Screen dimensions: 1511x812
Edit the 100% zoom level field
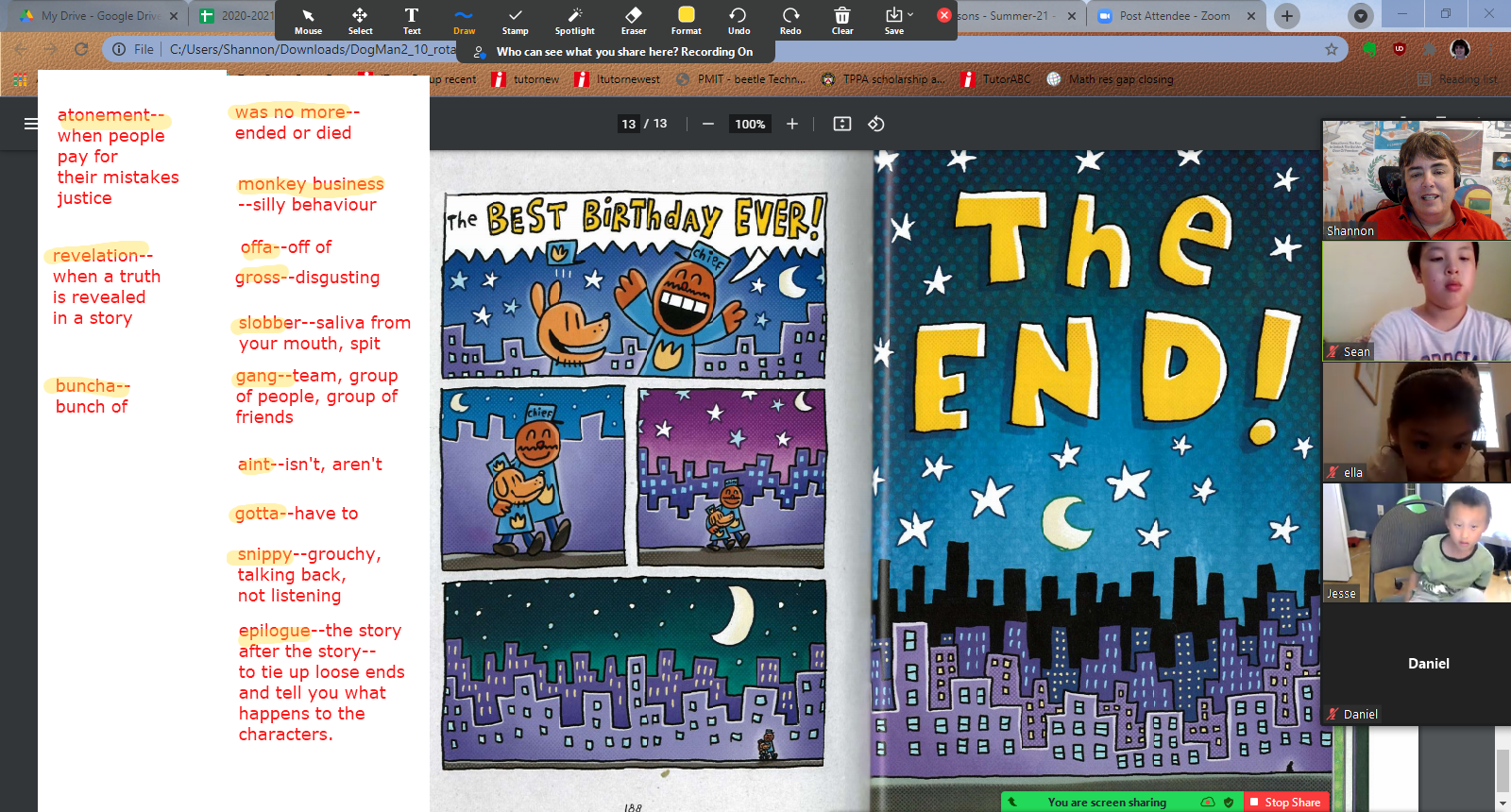coord(750,124)
